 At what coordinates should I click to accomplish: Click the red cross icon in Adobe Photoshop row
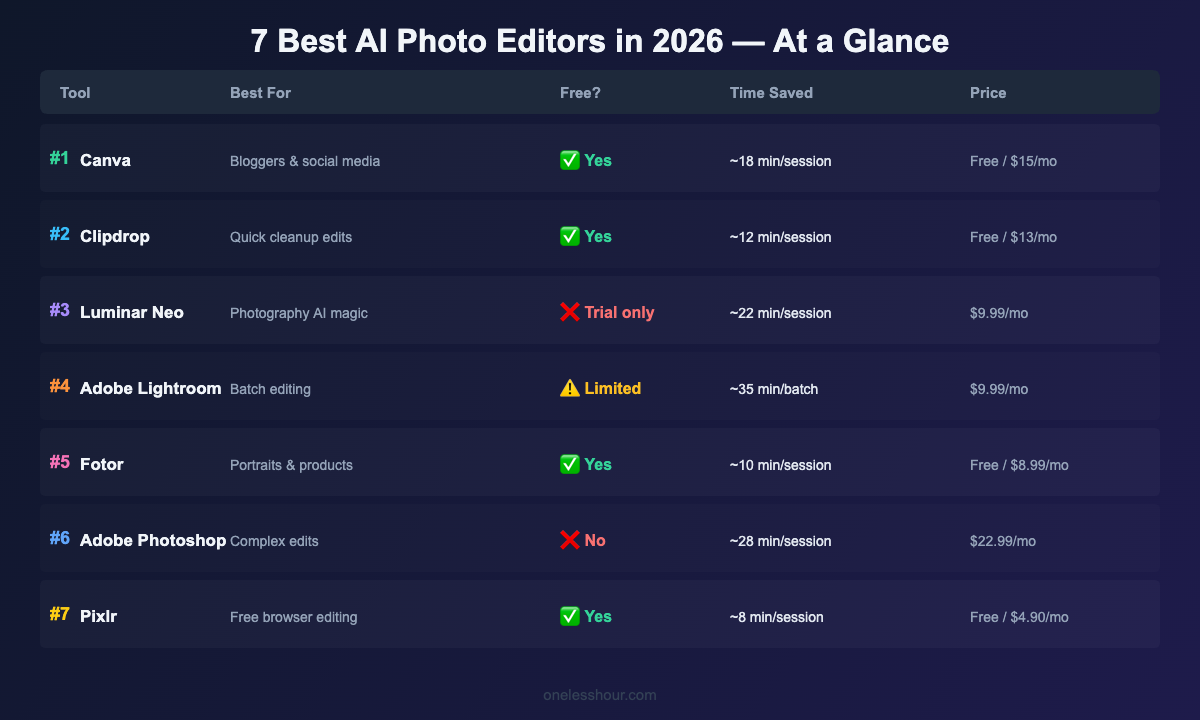coord(570,540)
